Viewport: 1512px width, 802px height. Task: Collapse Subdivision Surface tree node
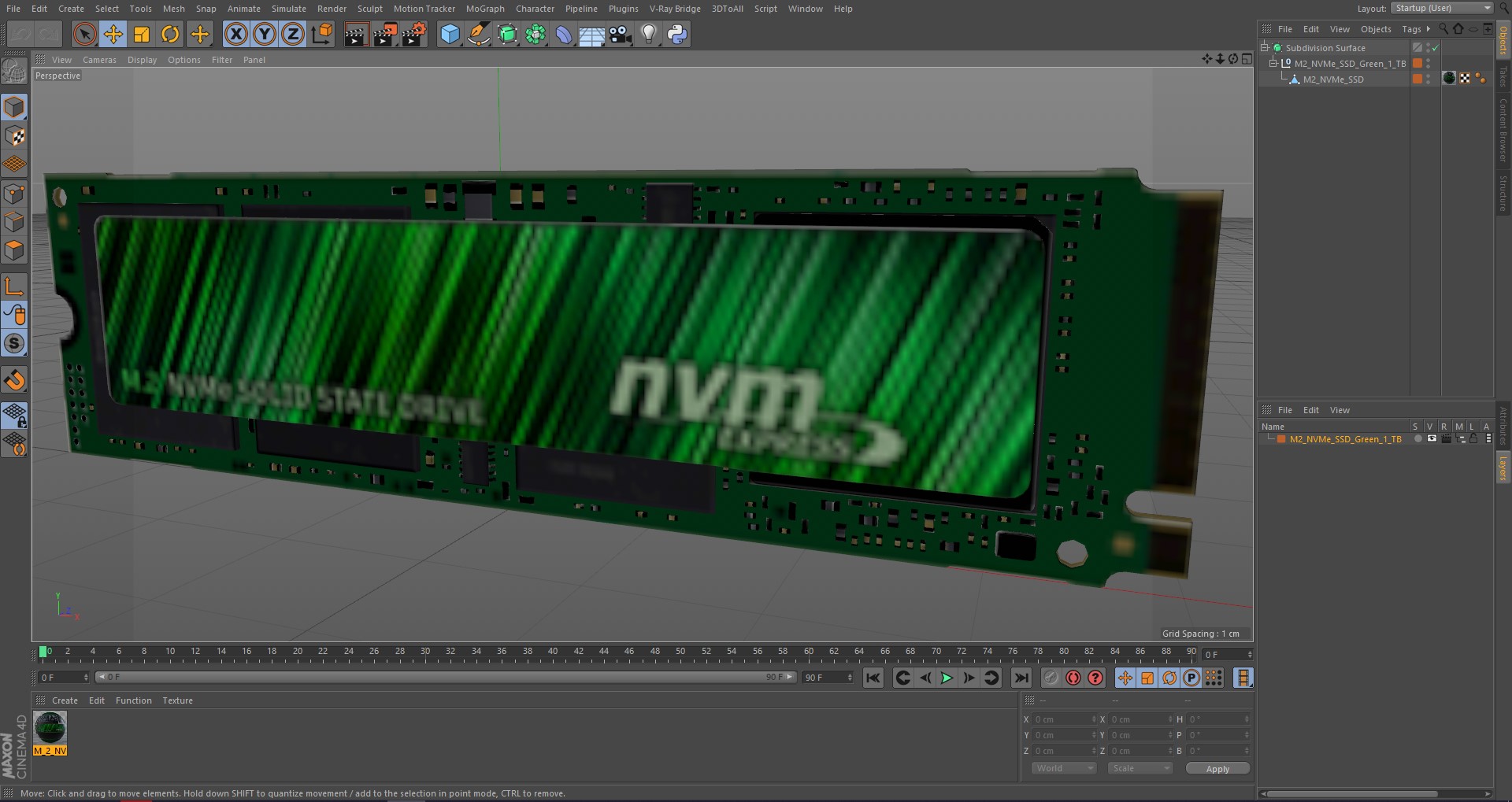1265,47
